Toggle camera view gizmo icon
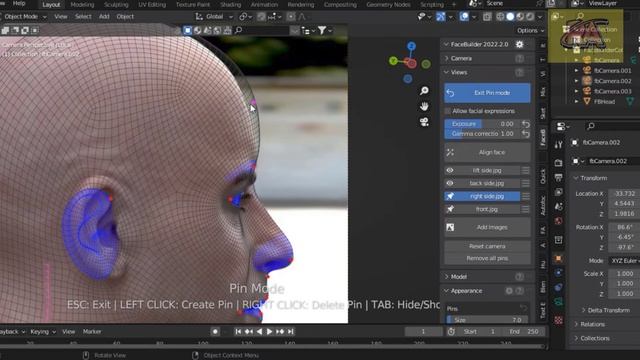The height and width of the screenshot is (360, 640). (424, 122)
